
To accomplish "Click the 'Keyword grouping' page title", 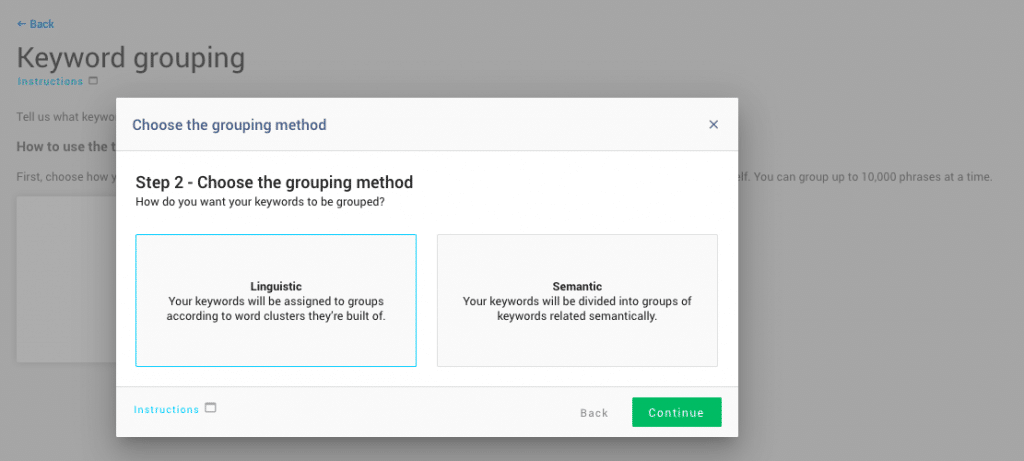I will (131, 58).
